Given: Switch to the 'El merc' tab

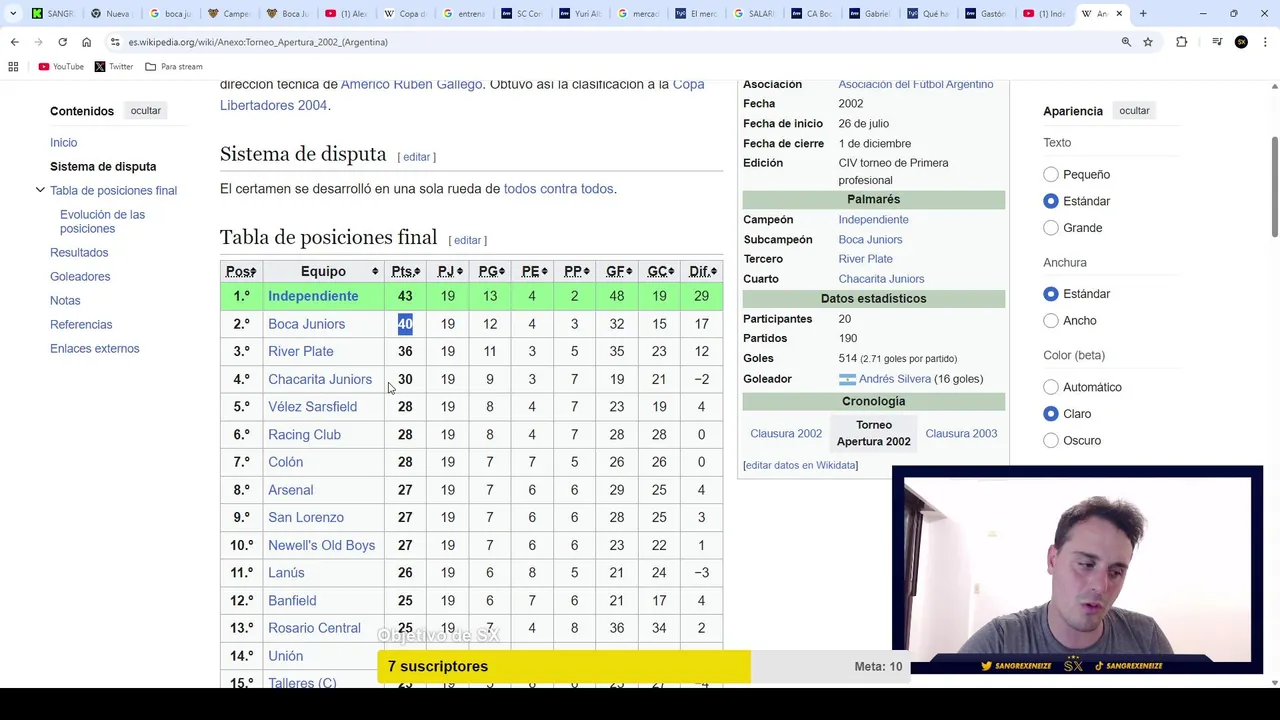Looking at the screenshot, I should (x=696, y=14).
